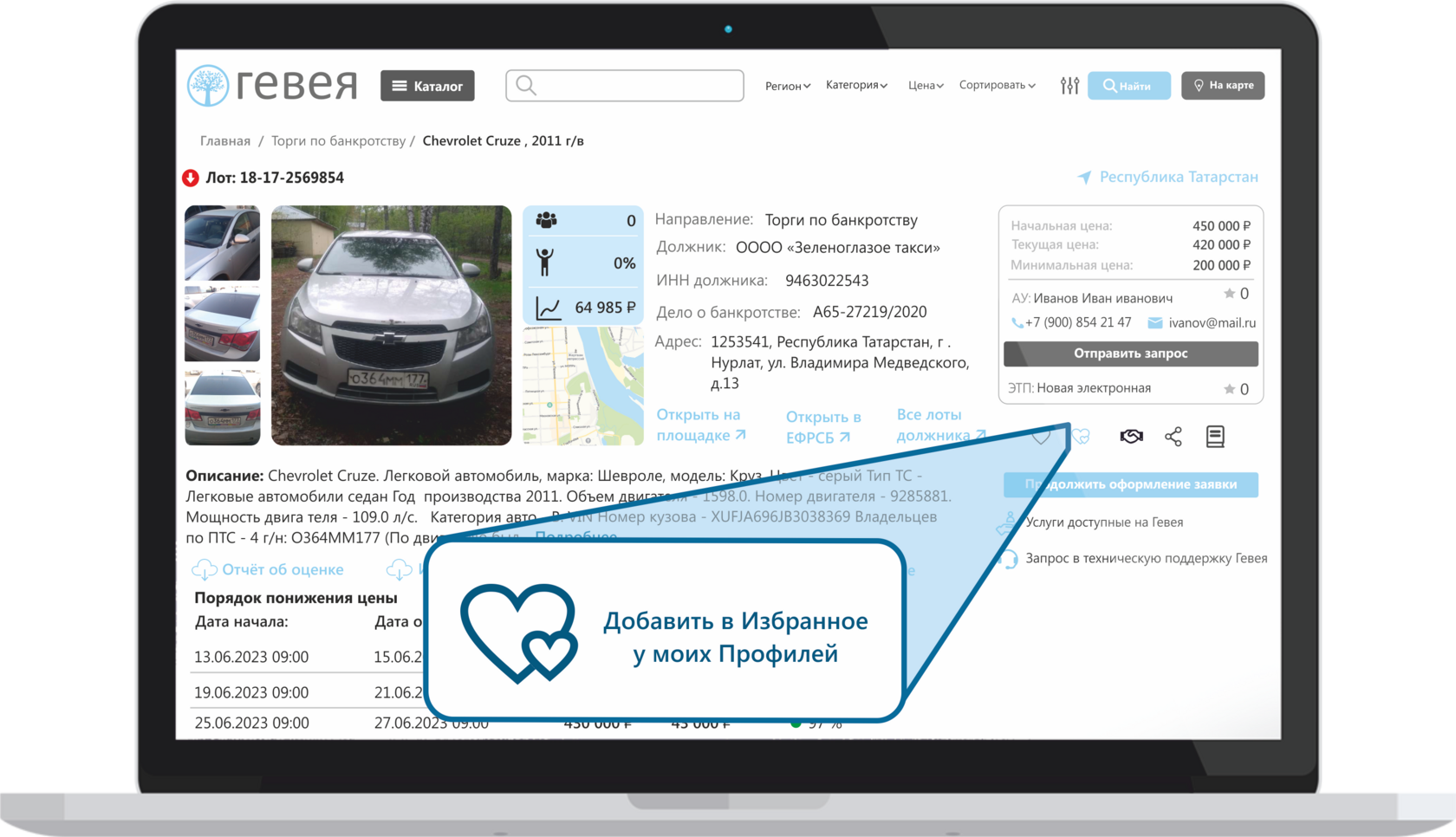Open Все лоты должника link
Image resolution: width=1456 pixels, height=837 pixels.
(940, 425)
